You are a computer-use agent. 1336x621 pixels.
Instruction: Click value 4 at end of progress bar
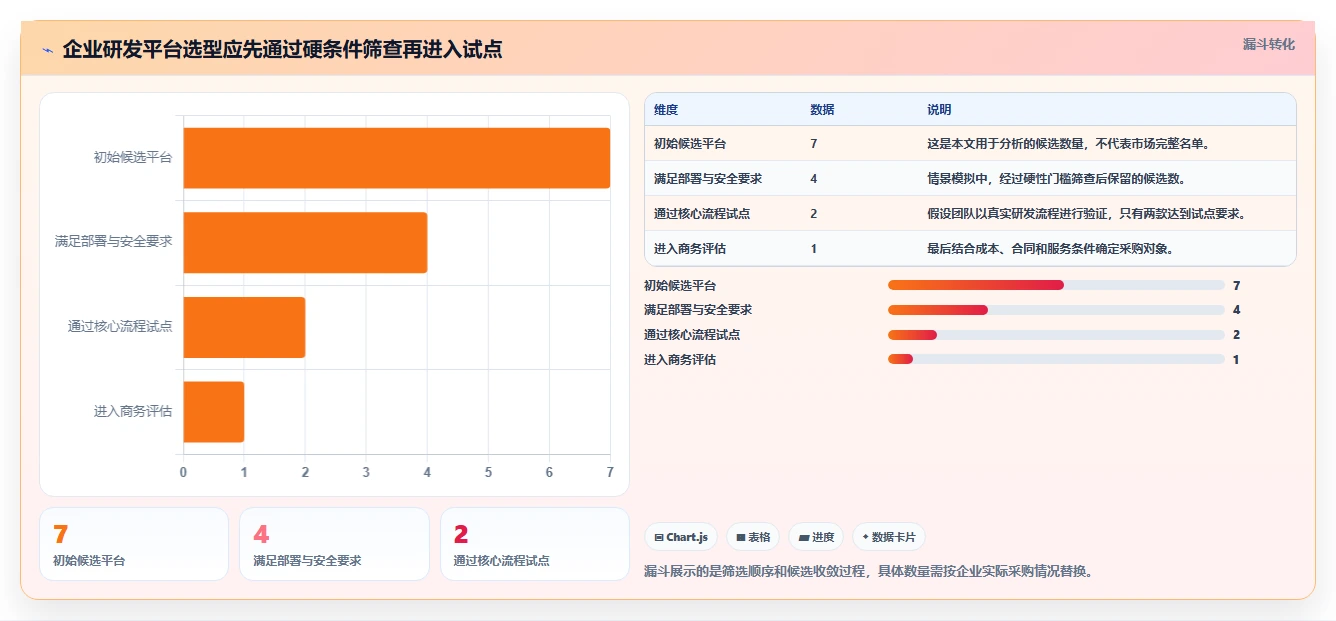[1237, 310]
